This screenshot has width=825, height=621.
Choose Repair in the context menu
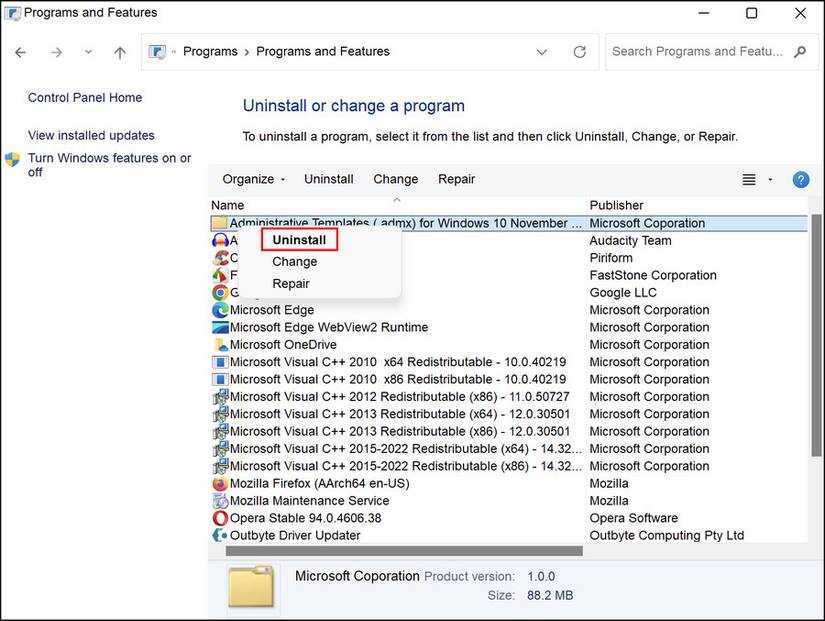pyautogui.click(x=291, y=283)
